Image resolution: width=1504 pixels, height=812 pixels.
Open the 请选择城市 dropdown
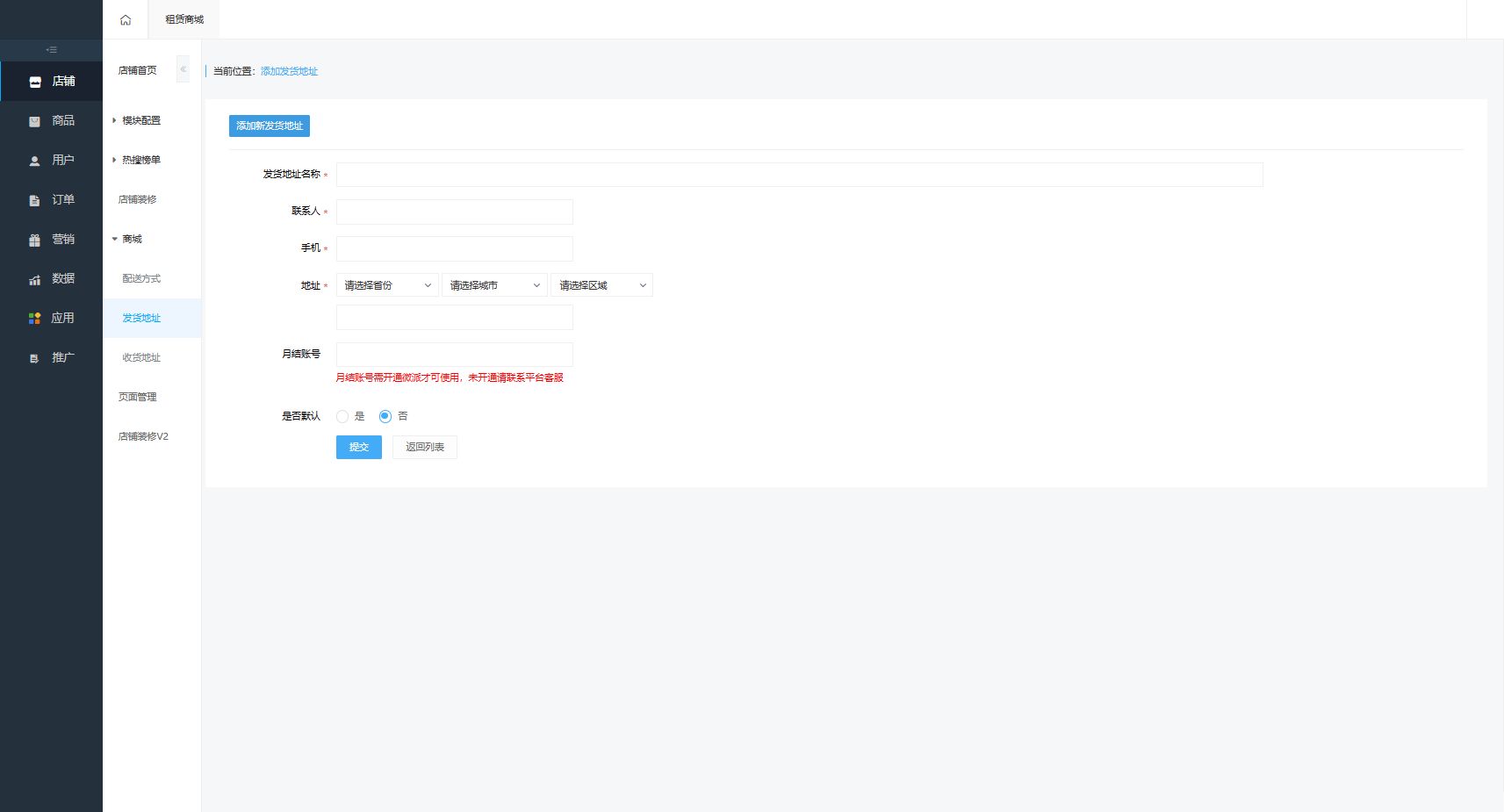pyautogui.click(x=494, y=285)
